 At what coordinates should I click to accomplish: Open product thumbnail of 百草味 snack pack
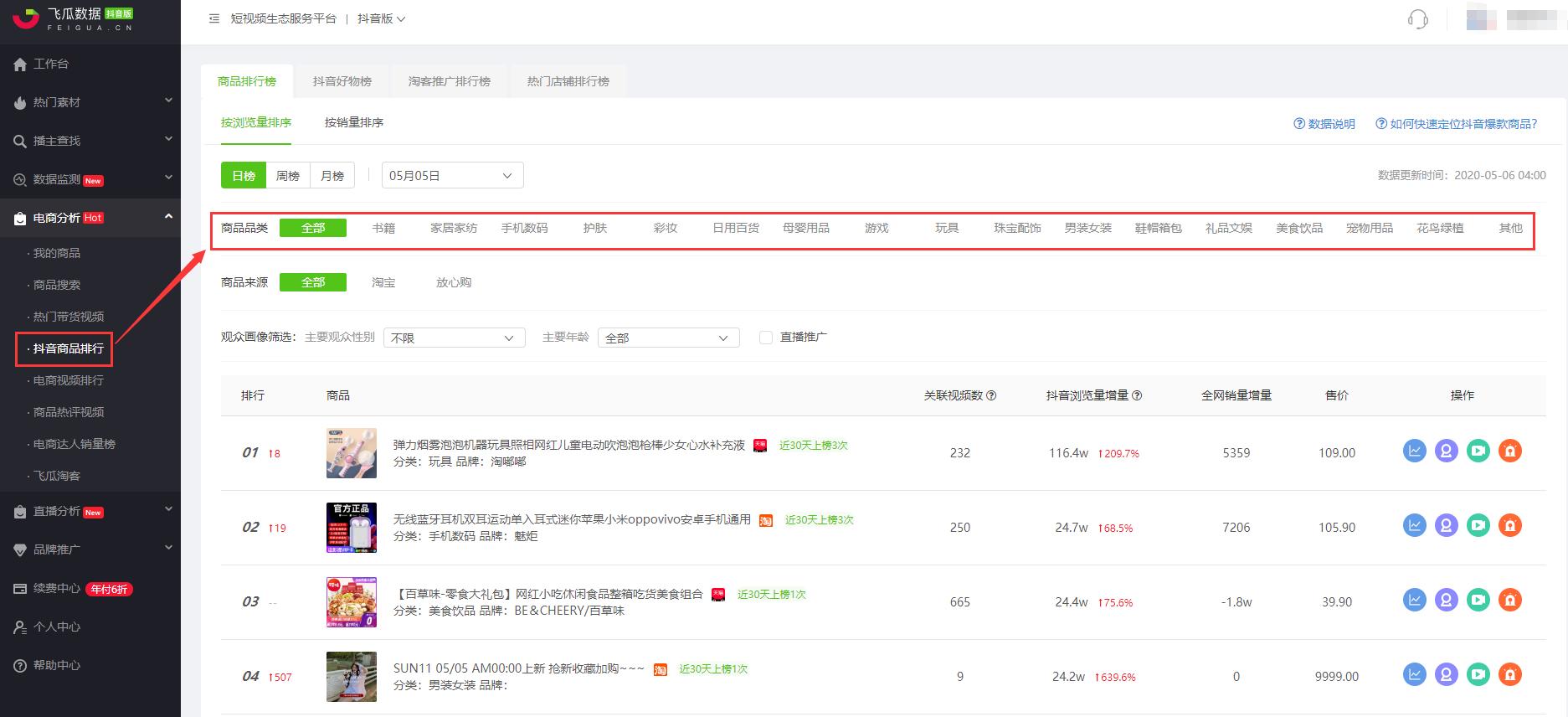pyautogui.click(x=352, y=601)
